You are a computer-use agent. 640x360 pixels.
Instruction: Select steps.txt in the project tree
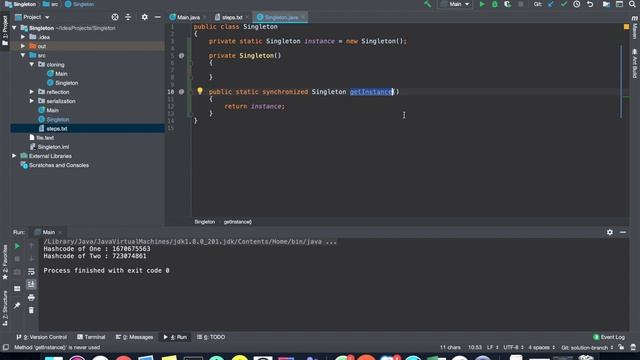point(87,129)
